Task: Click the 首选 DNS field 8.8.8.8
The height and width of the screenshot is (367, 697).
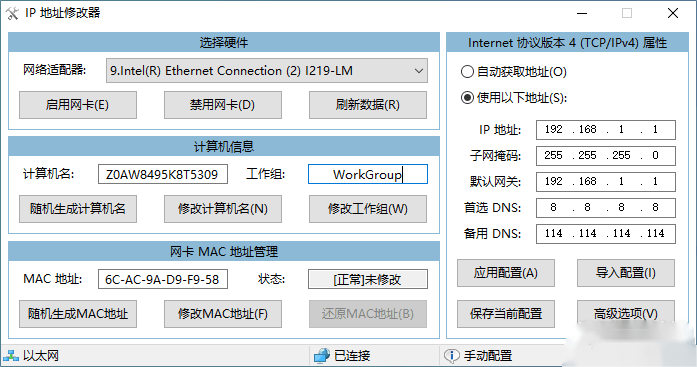Action: tap(605, 207)
